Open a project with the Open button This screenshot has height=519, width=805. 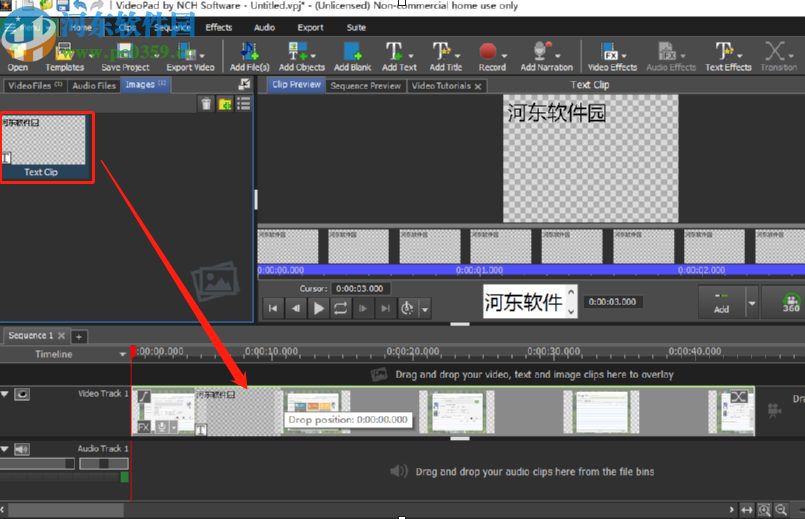coord(18,56)
